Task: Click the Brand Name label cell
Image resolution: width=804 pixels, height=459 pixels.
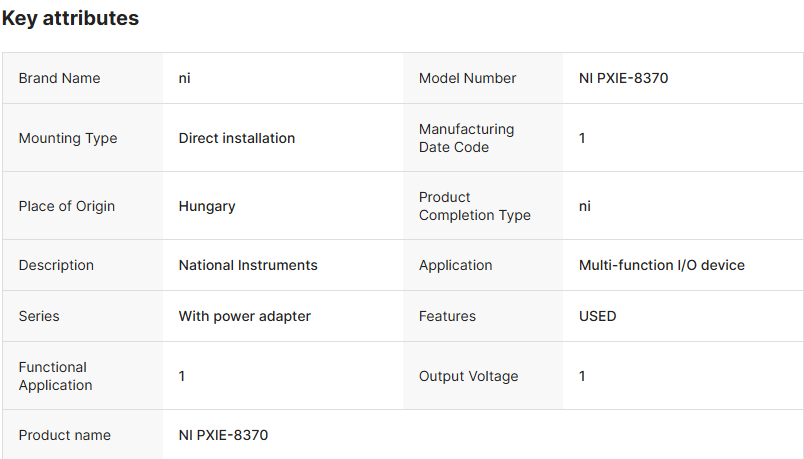Action: (60, 78)
